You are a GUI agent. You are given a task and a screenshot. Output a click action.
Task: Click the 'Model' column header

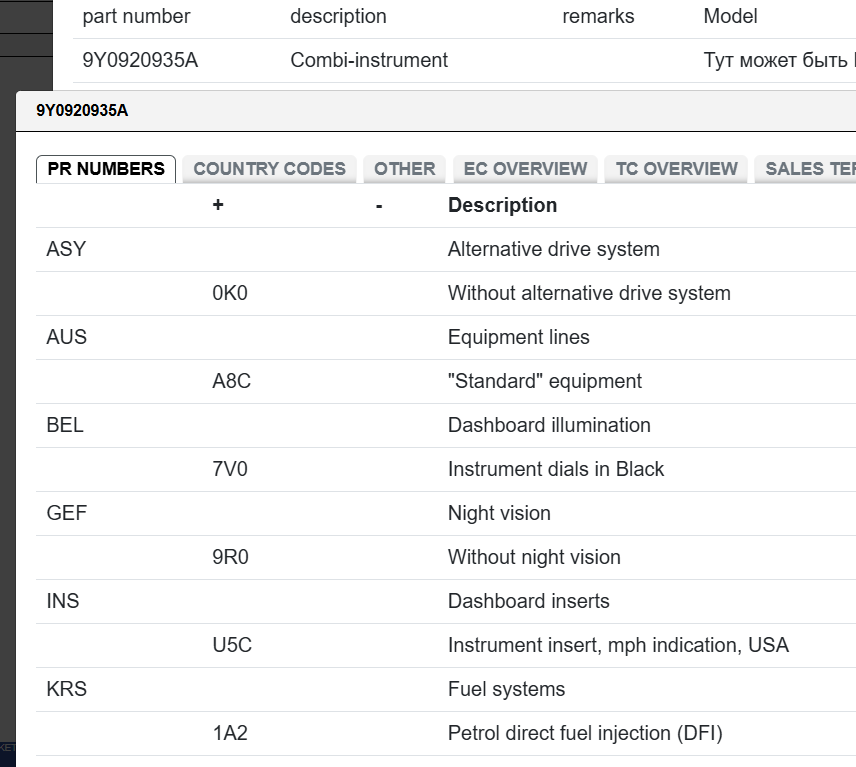tap(730, 16)
